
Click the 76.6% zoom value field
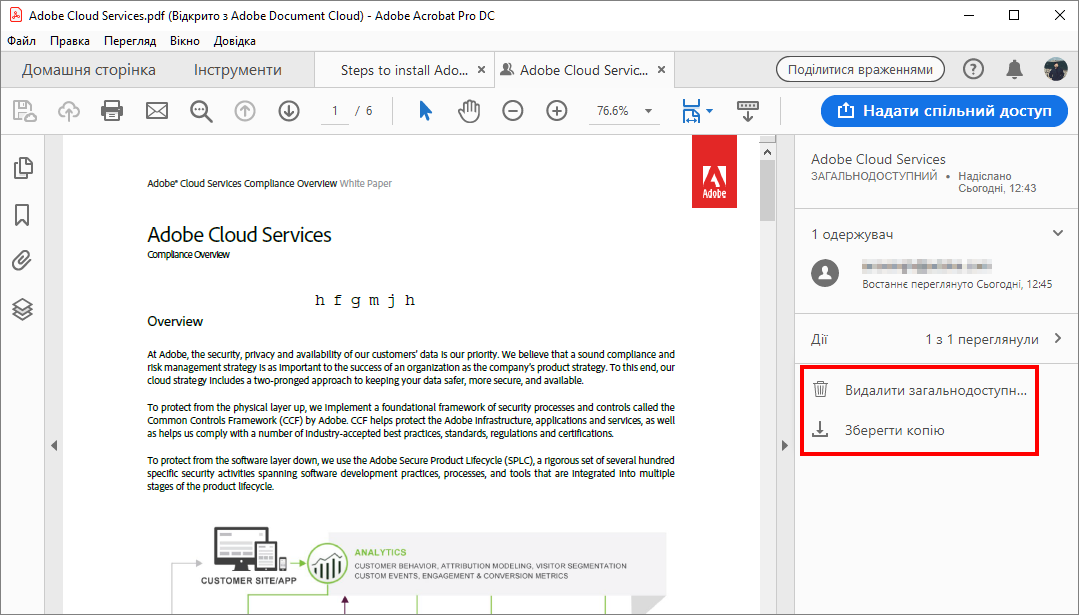pyautogui.click(x=612, y=111)
